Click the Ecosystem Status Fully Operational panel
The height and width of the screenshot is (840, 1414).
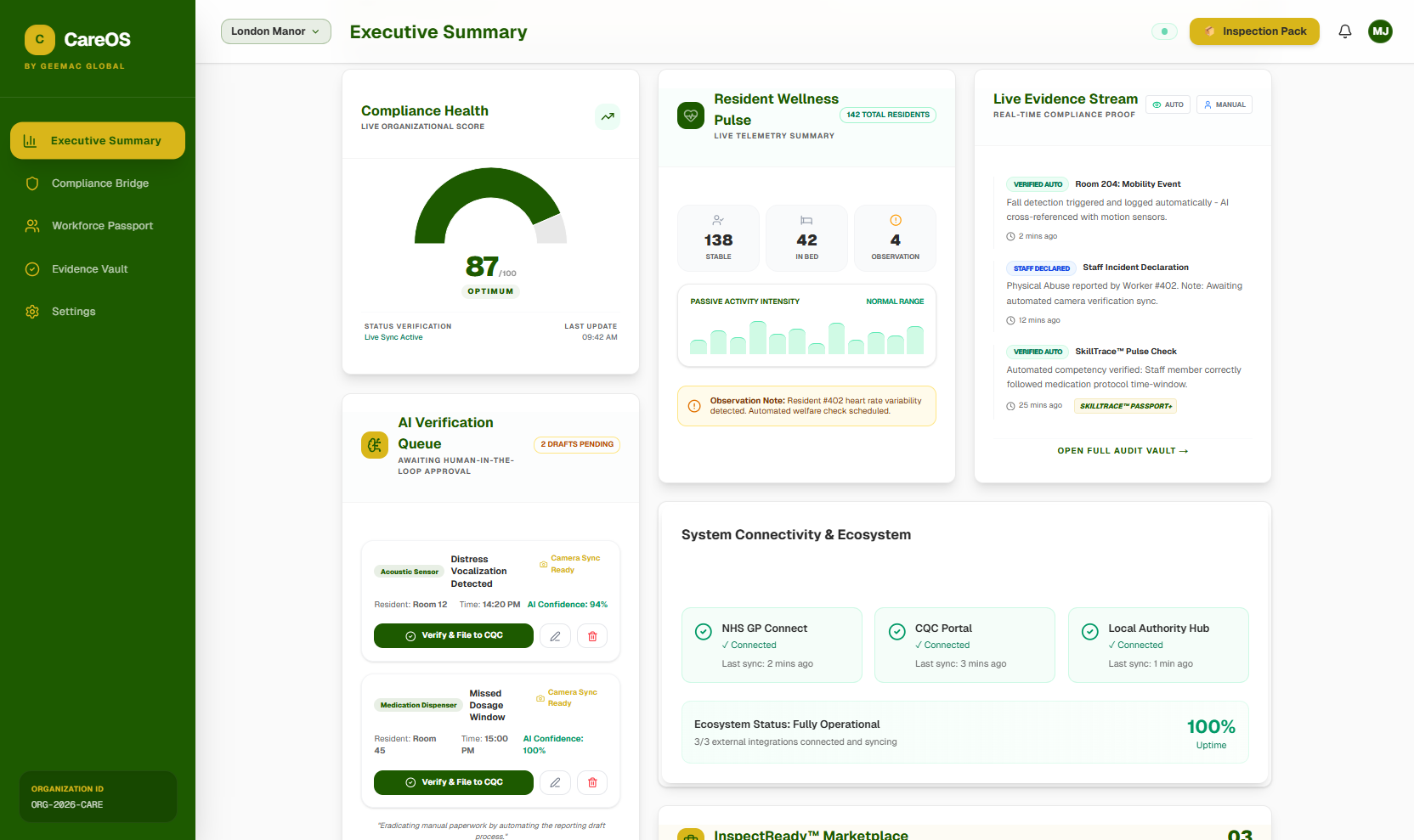[964, 732]
